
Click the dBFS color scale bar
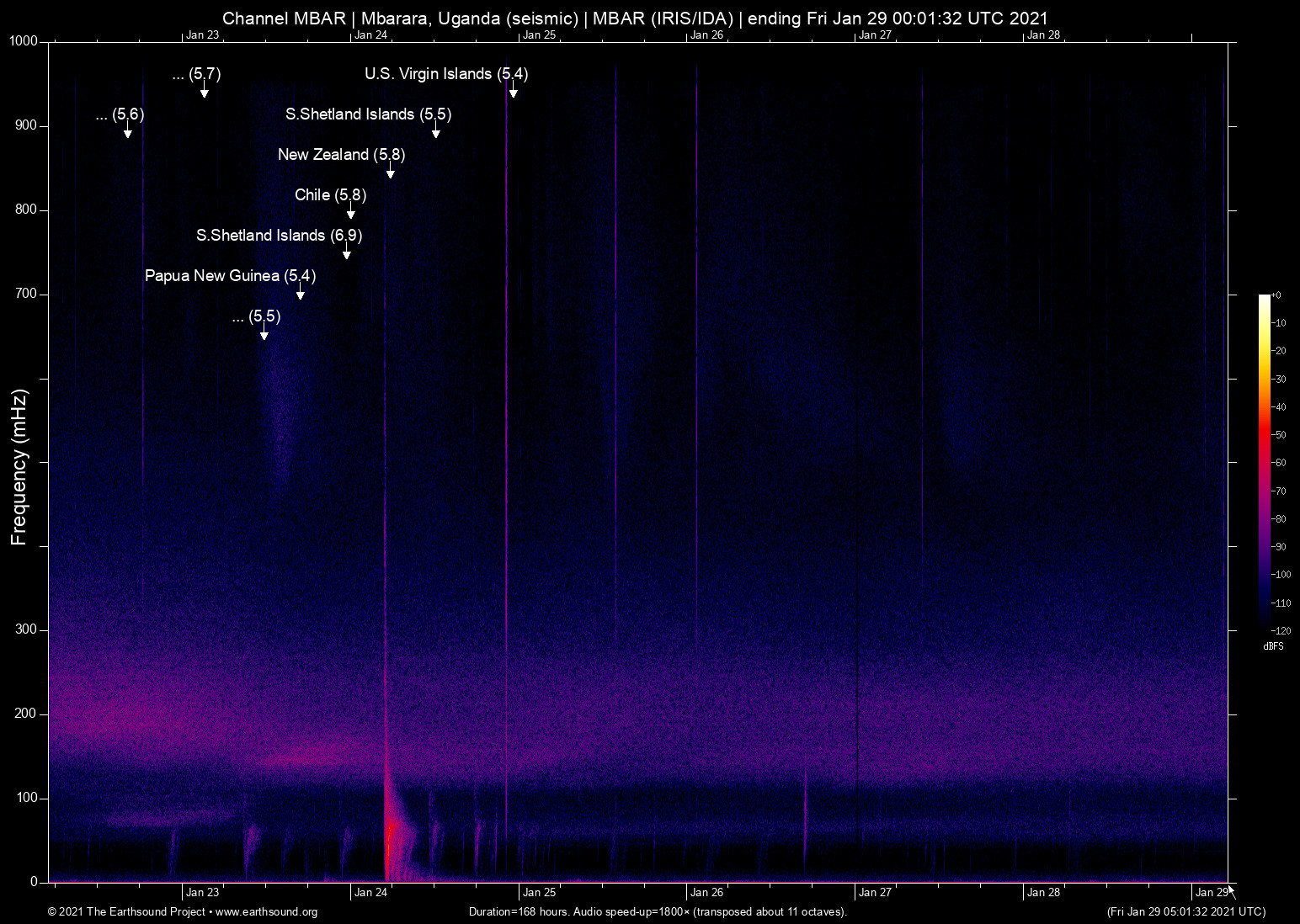point(1264,461)
